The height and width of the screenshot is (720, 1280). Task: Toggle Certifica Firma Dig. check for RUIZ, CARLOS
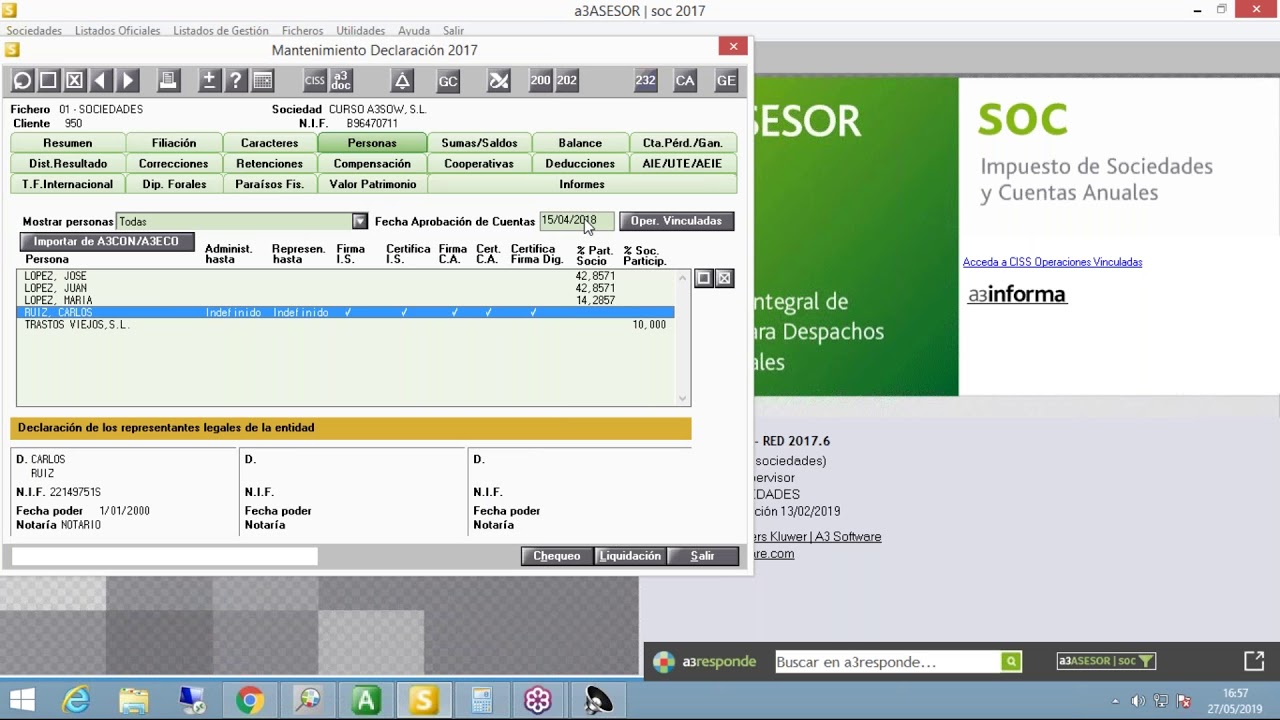click(533, 313)
